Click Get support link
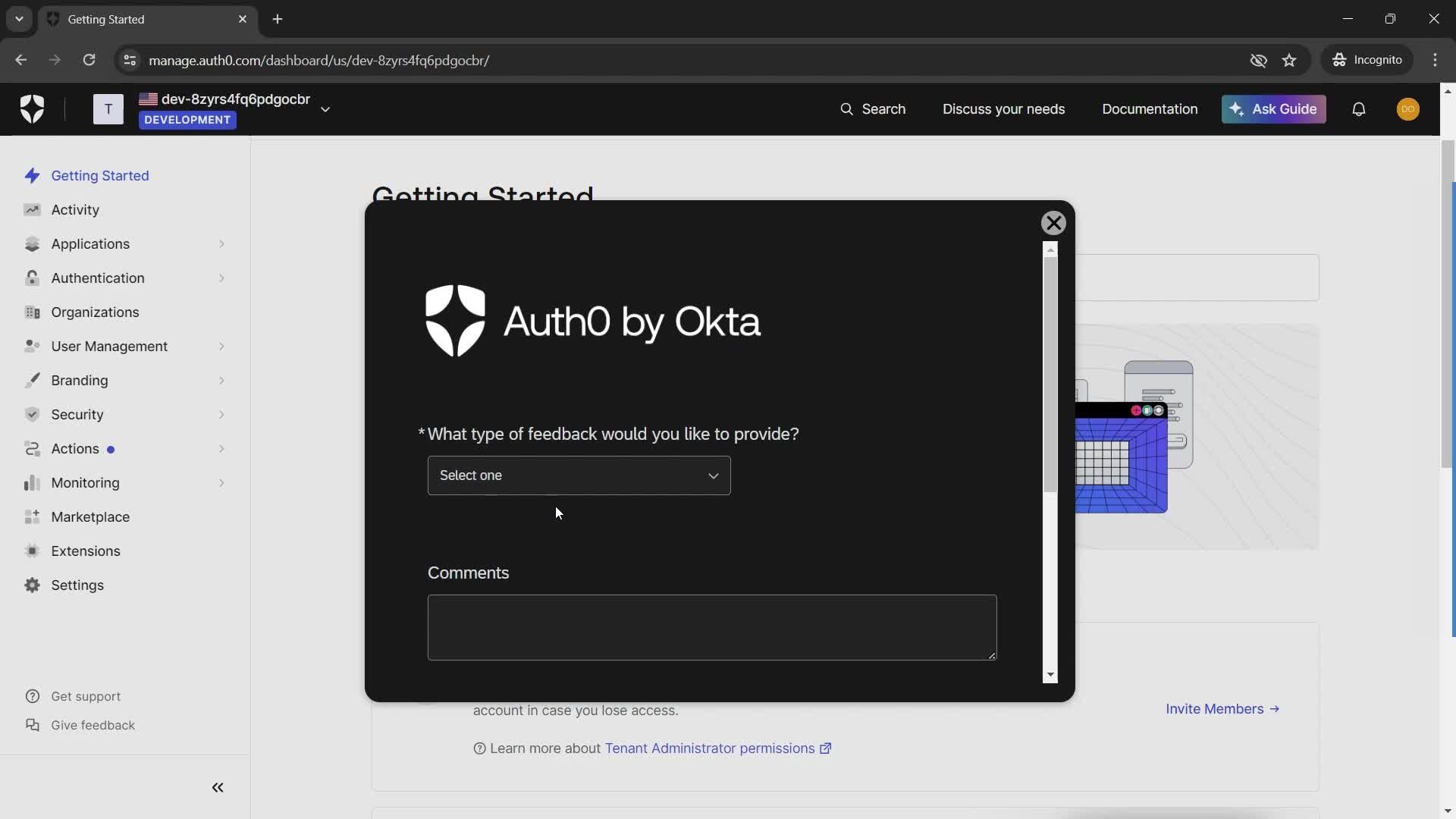Viewport: 1456px width, 819px height. (86, 696)
